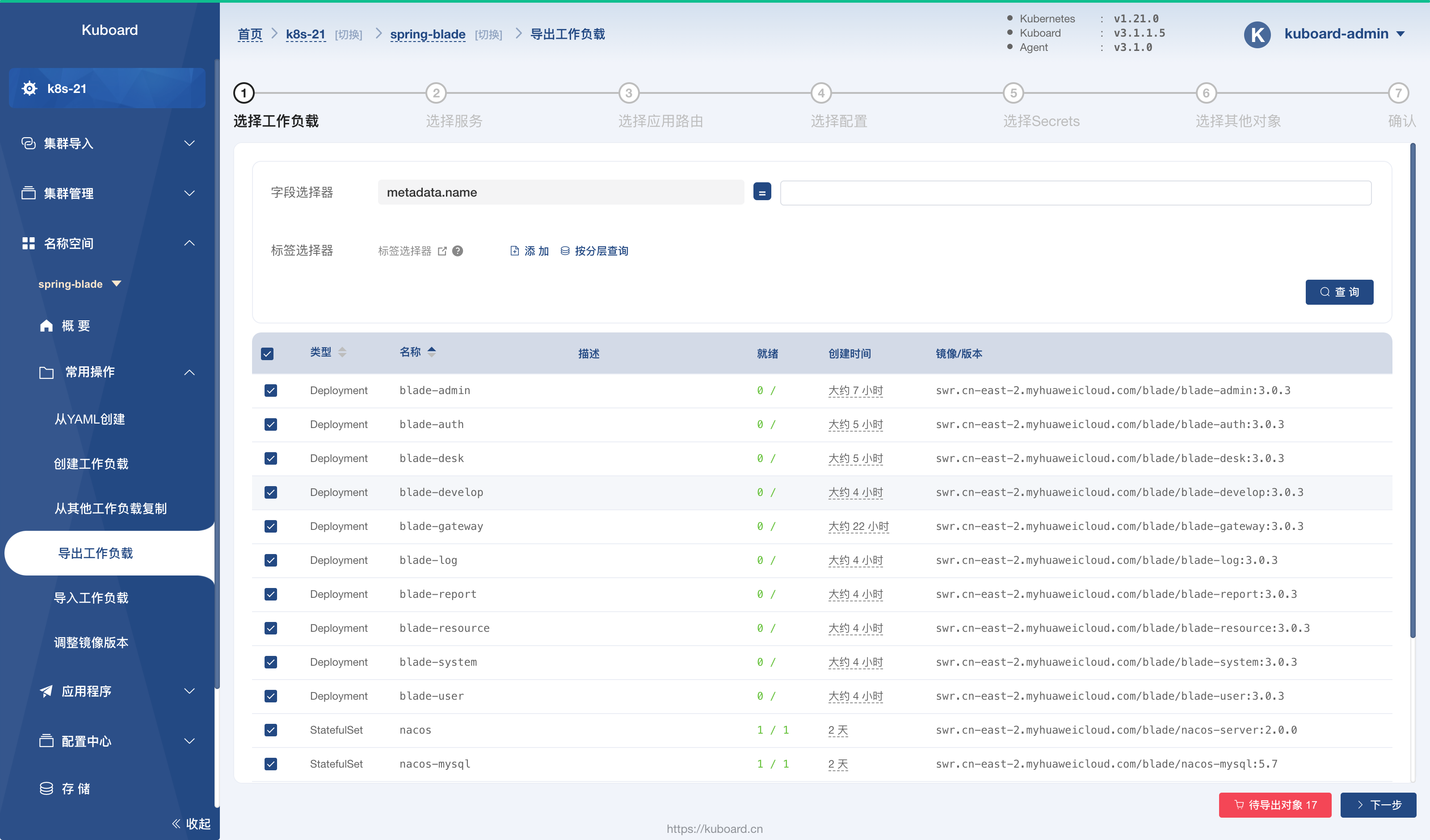Open 导入工作负载 menu item

[91, 598]
